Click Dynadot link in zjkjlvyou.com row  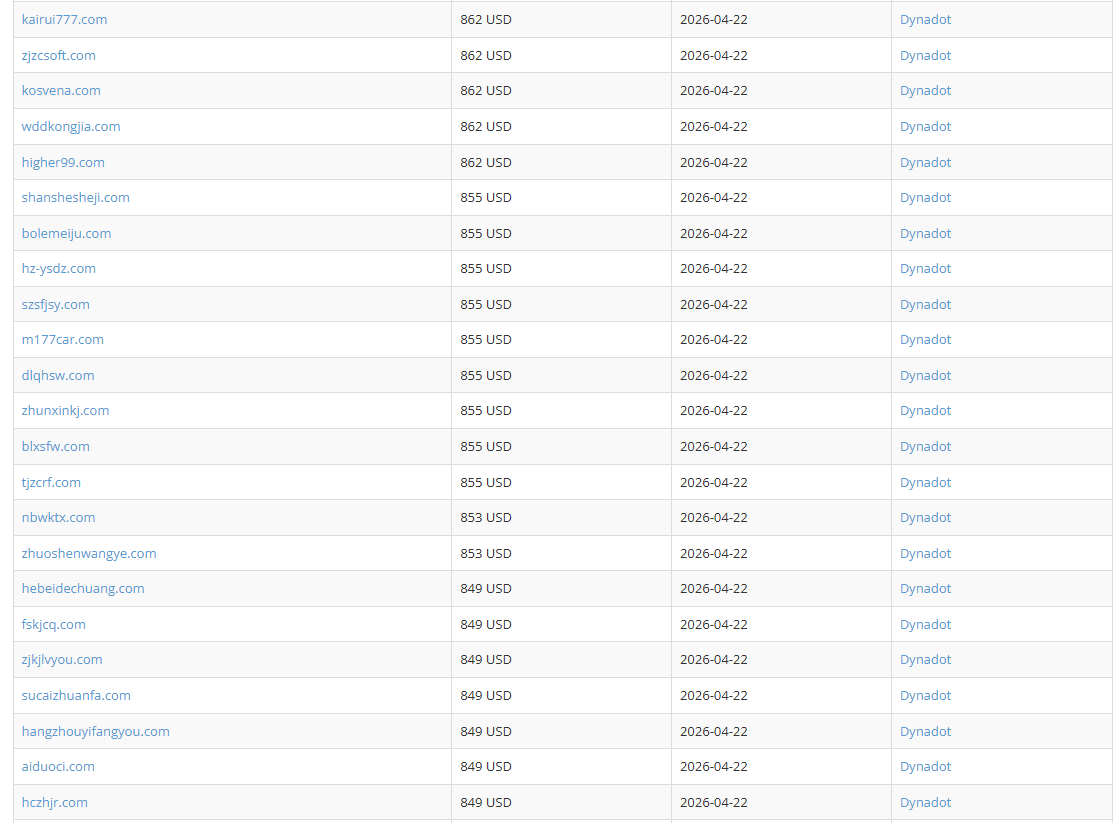(925, 660)
